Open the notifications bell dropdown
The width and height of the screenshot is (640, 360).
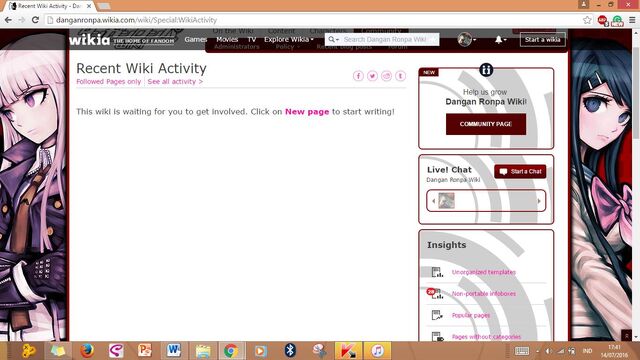(500, 40)
